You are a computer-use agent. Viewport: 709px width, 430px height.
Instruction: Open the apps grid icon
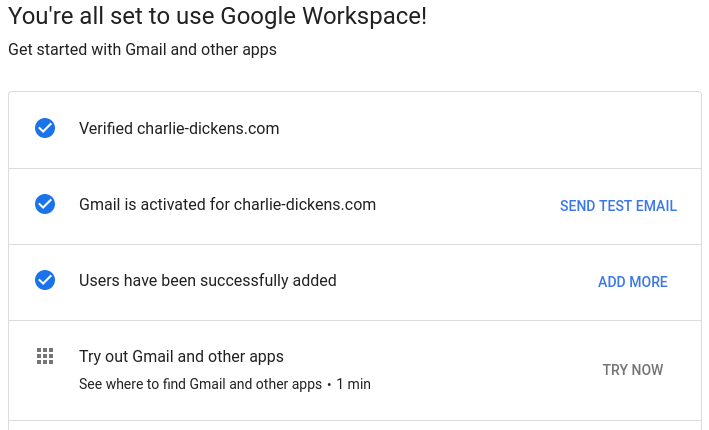click(45, 356)
